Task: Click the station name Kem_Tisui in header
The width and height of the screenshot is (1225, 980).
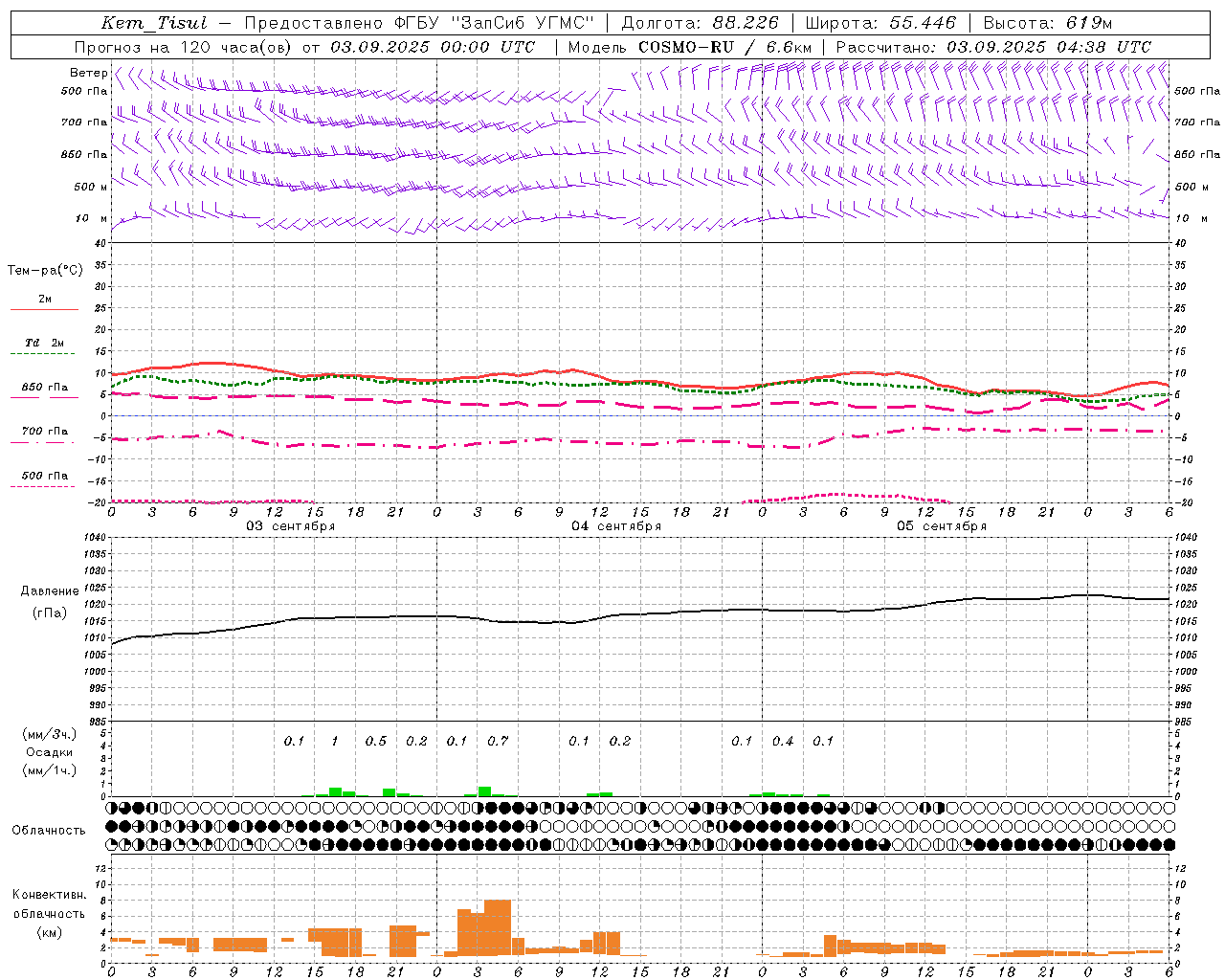Action: tap(154, 23)
